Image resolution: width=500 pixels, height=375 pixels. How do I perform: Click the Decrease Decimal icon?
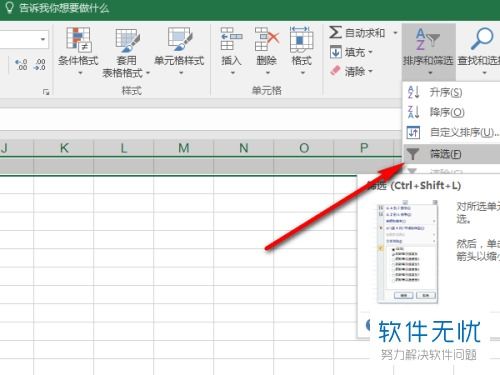point(40,64)
